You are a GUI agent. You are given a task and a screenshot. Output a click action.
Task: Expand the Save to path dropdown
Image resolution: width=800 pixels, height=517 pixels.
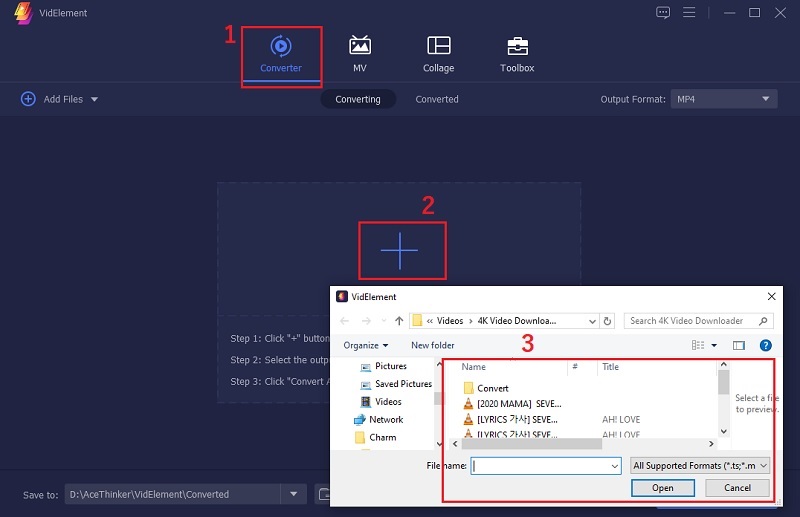click(x=293, y=494)
